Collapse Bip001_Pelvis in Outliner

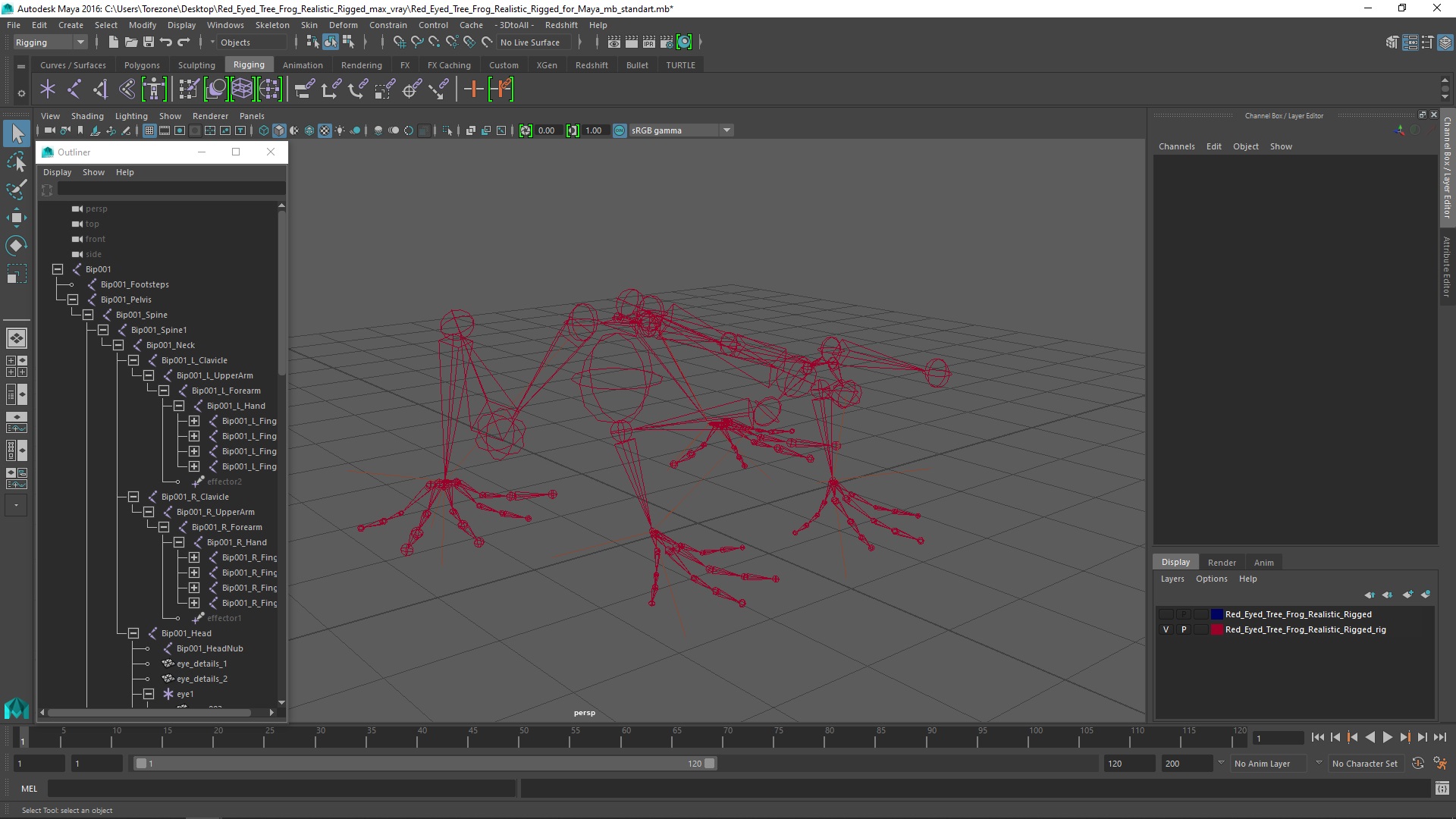73,300
